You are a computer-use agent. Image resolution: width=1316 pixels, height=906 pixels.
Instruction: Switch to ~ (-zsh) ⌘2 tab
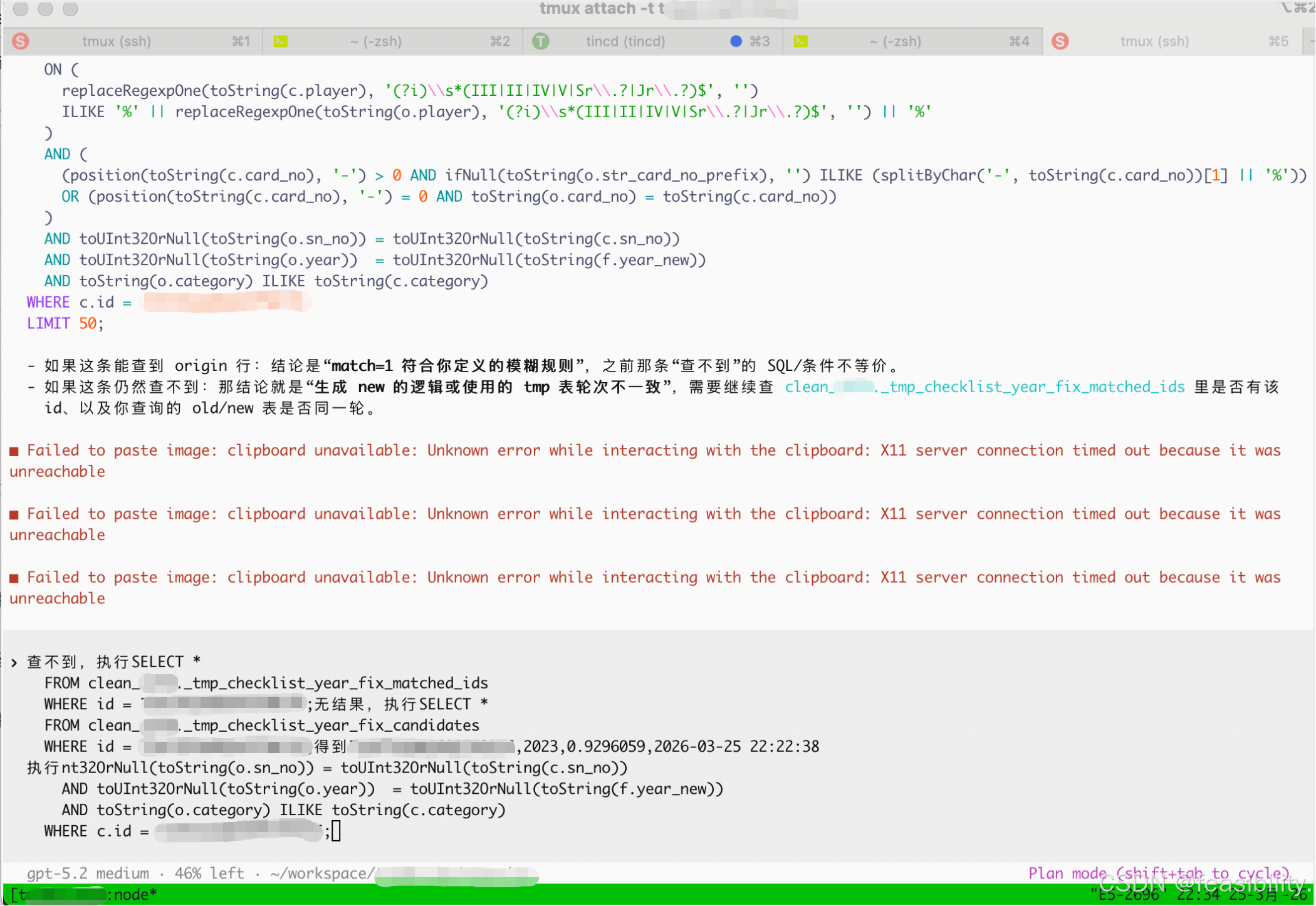point(376,41)
